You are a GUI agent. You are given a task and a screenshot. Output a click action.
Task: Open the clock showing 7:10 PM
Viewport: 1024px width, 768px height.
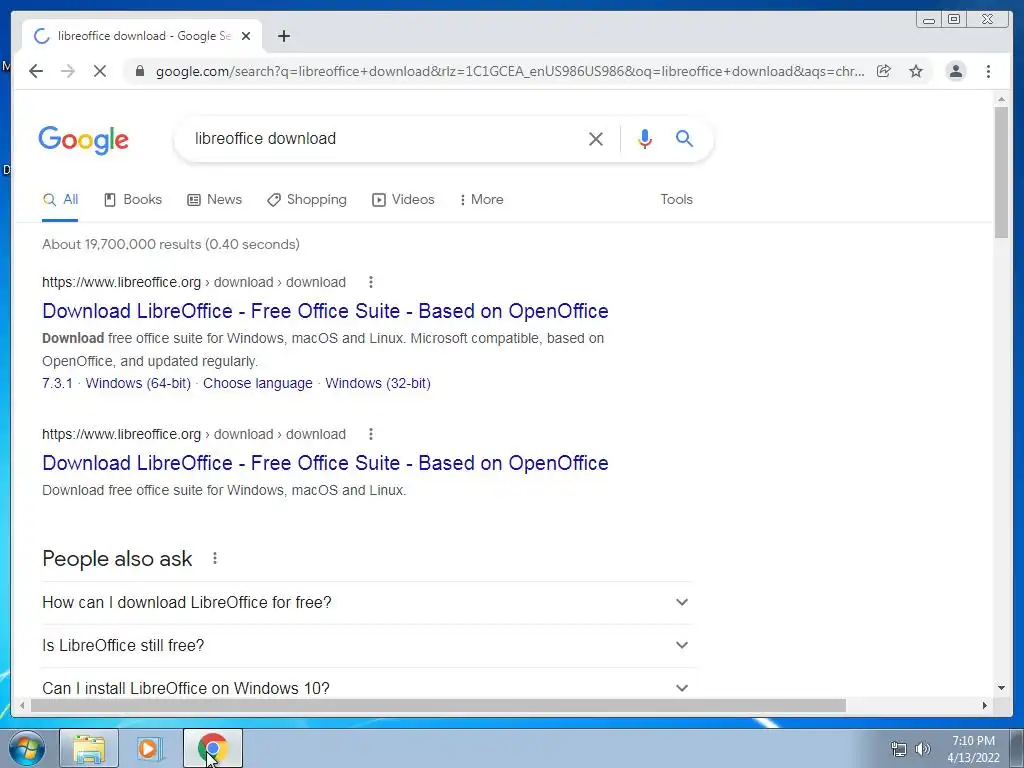[973, 749]
